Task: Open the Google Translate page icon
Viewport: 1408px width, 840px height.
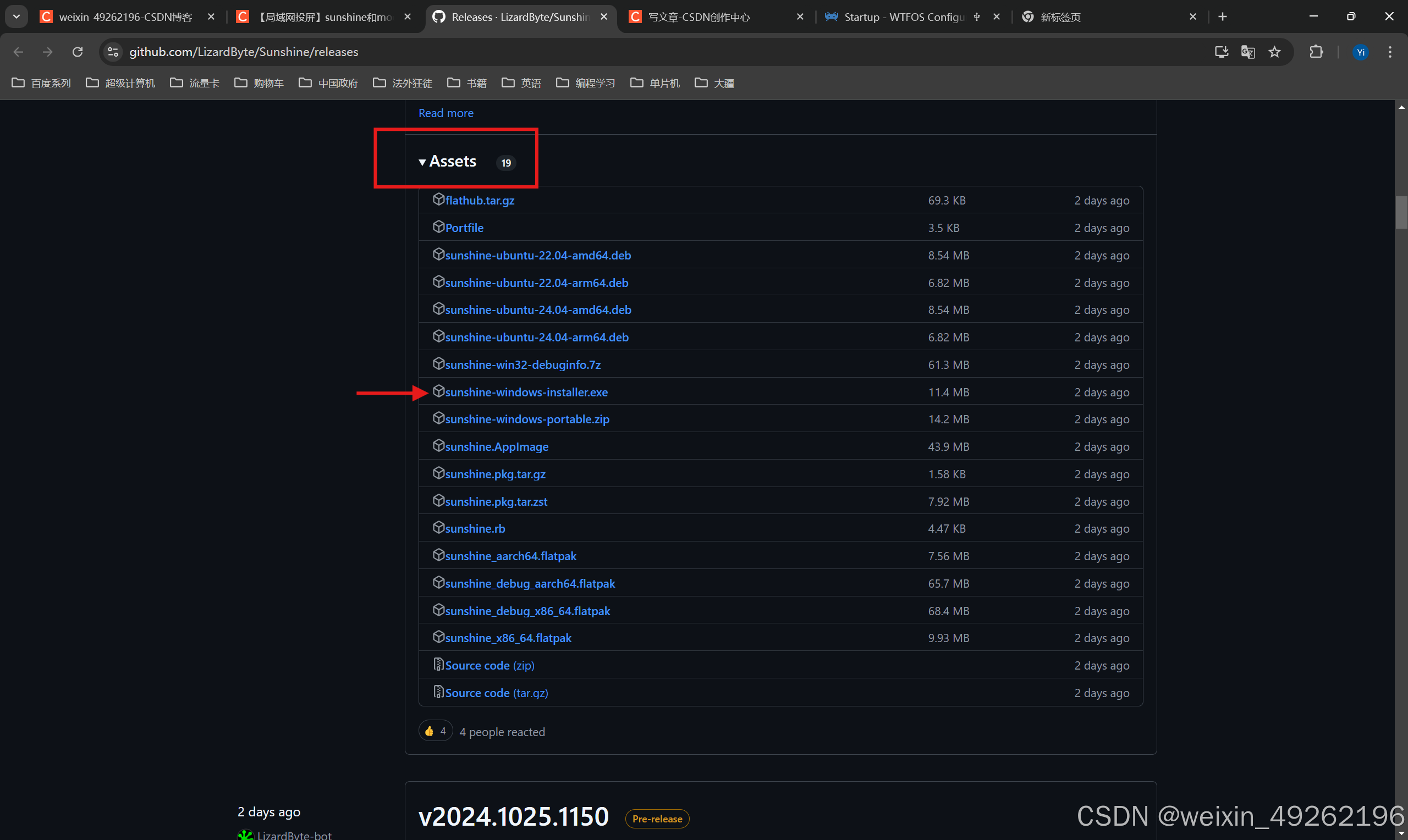Action: pos(1248,52)
